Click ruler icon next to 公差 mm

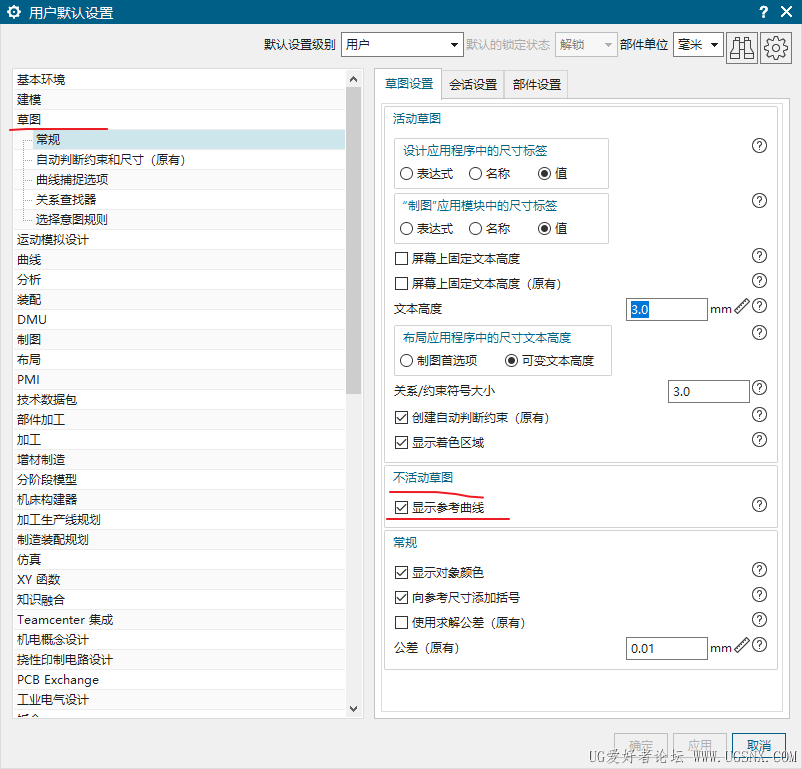coord(741,646)
